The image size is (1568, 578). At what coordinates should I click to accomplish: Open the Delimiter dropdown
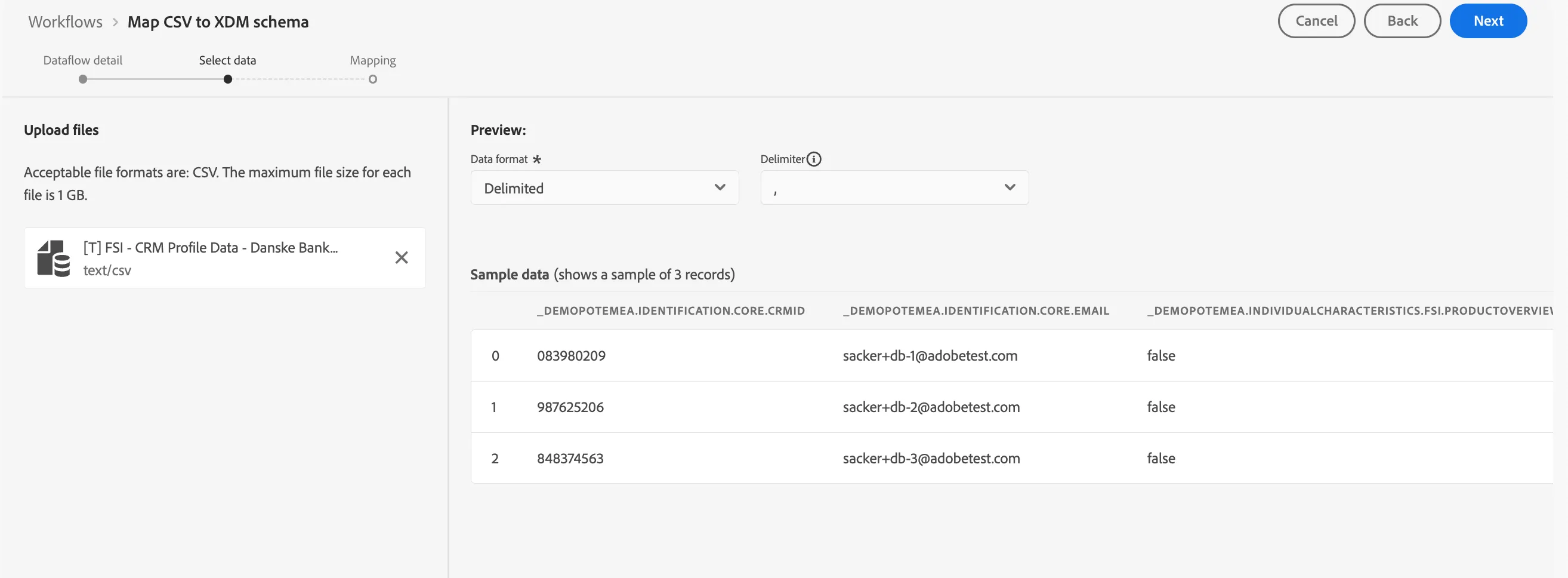894,187
